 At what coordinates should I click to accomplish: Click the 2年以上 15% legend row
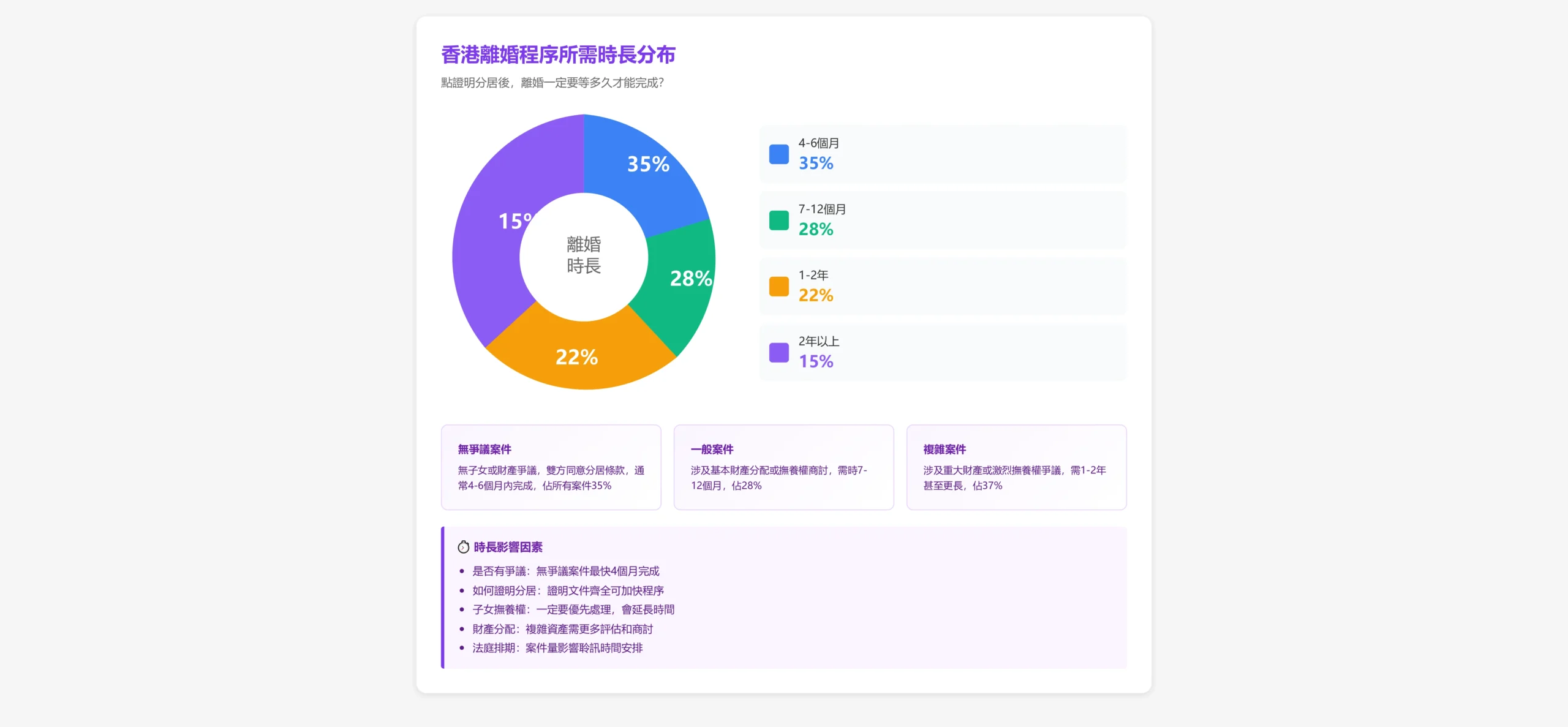[943, 352]
